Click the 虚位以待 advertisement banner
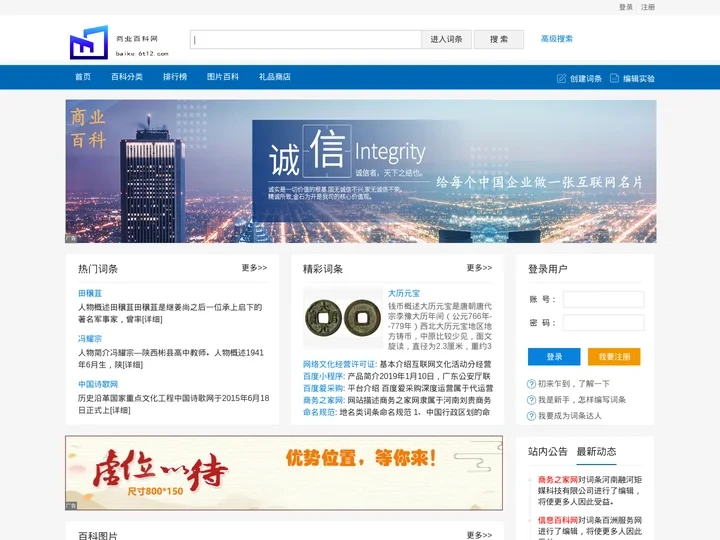Screen dimensions: 720x540 (284, 473)
